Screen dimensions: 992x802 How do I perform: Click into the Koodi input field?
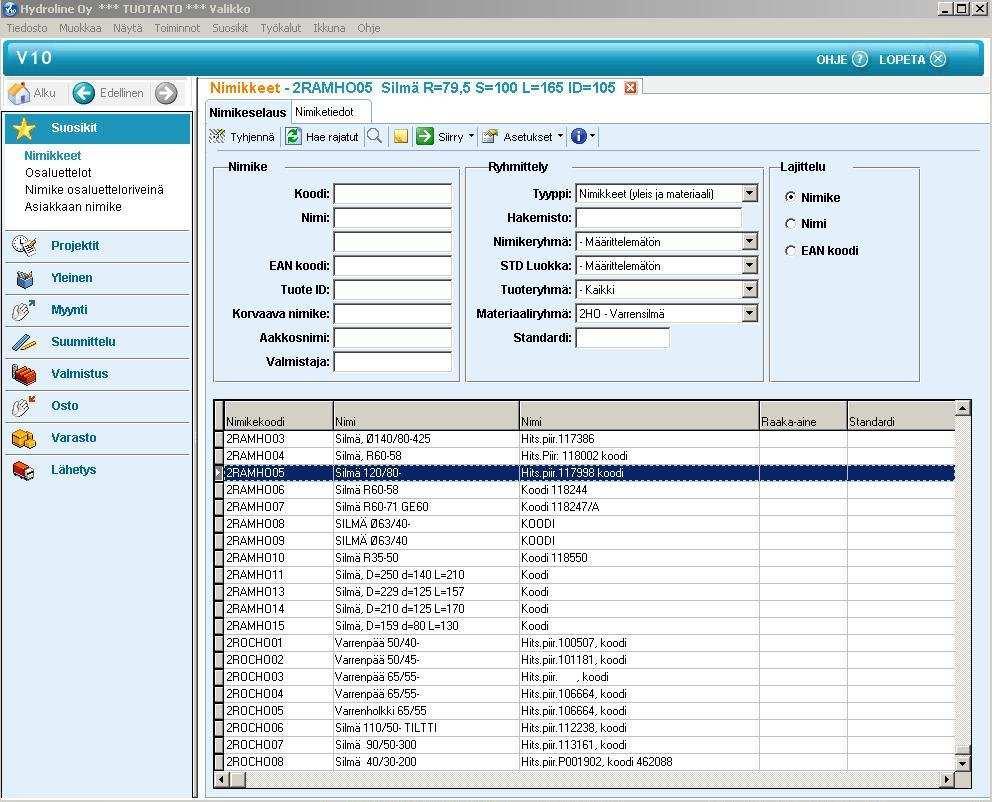pyautogui.click(x=393, y=194)
